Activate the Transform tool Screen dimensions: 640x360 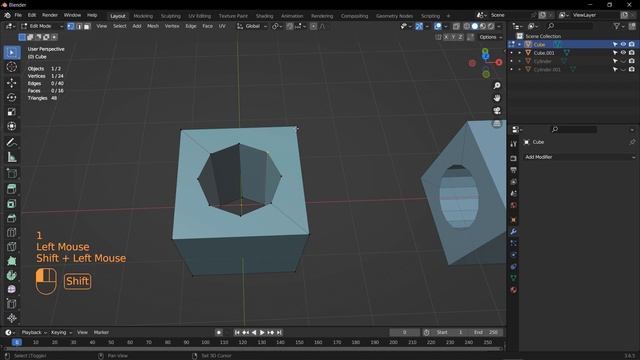11,126
